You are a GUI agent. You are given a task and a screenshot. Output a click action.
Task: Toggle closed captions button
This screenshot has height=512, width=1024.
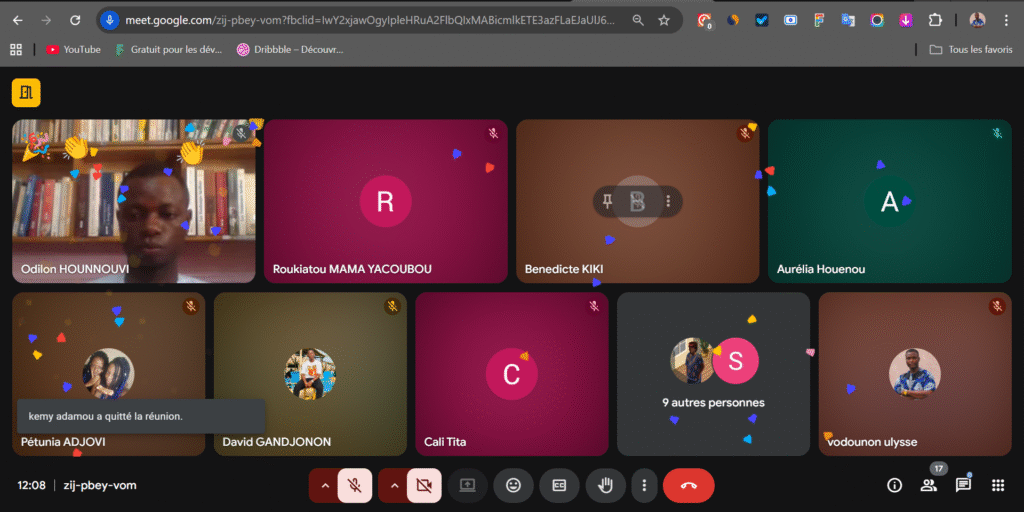point(559,485)
